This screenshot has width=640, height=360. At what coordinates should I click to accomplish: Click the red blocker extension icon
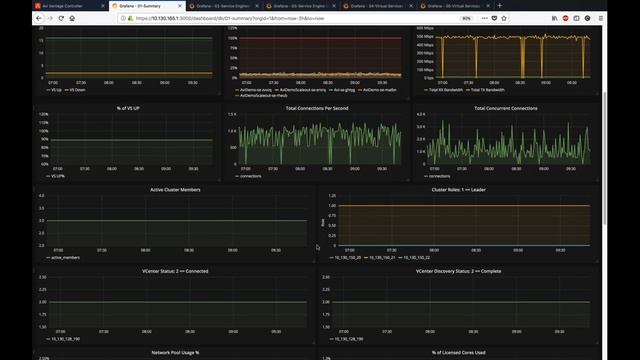click(565, 18)
